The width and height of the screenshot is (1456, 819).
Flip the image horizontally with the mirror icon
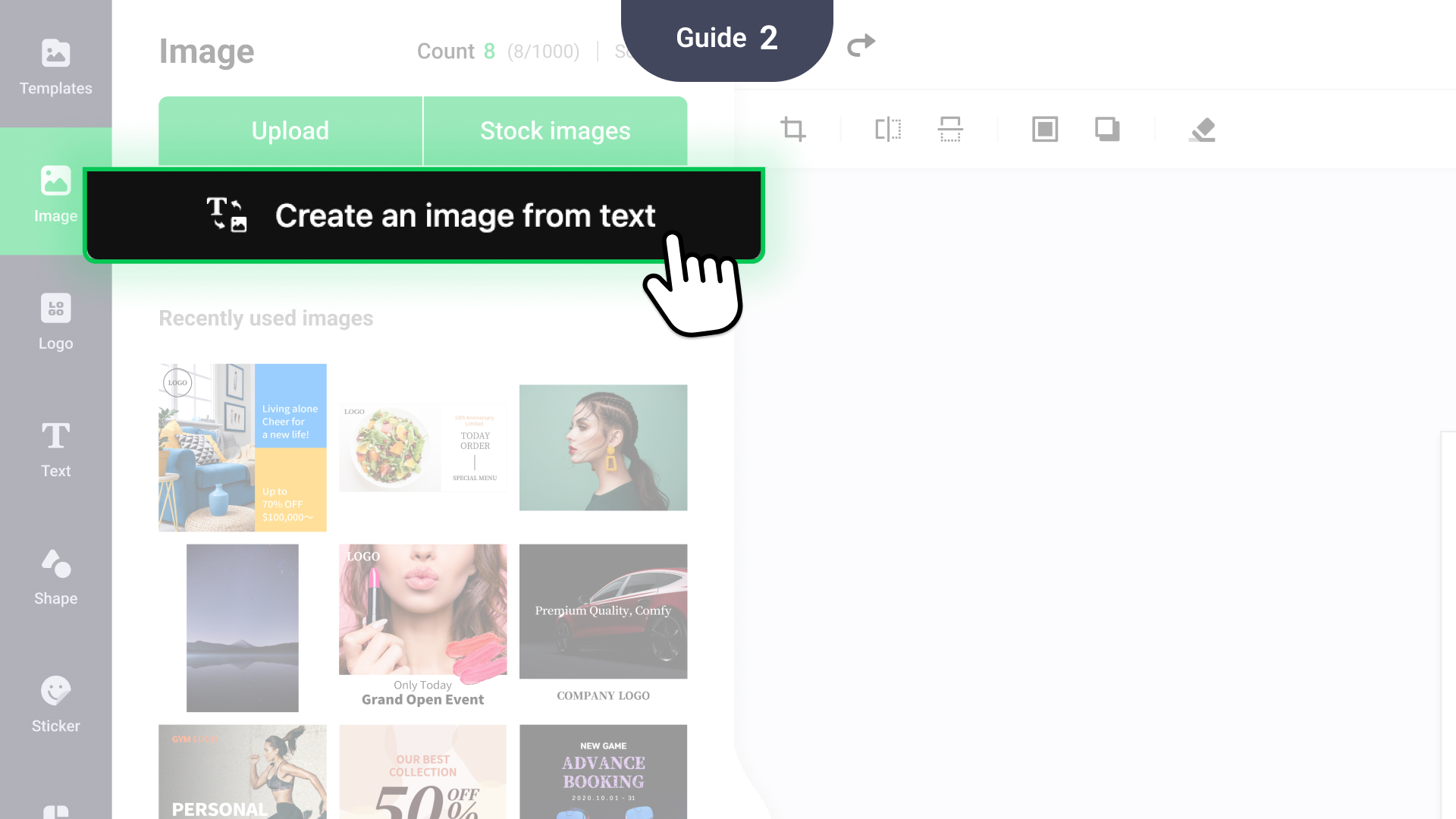(888, 130)
